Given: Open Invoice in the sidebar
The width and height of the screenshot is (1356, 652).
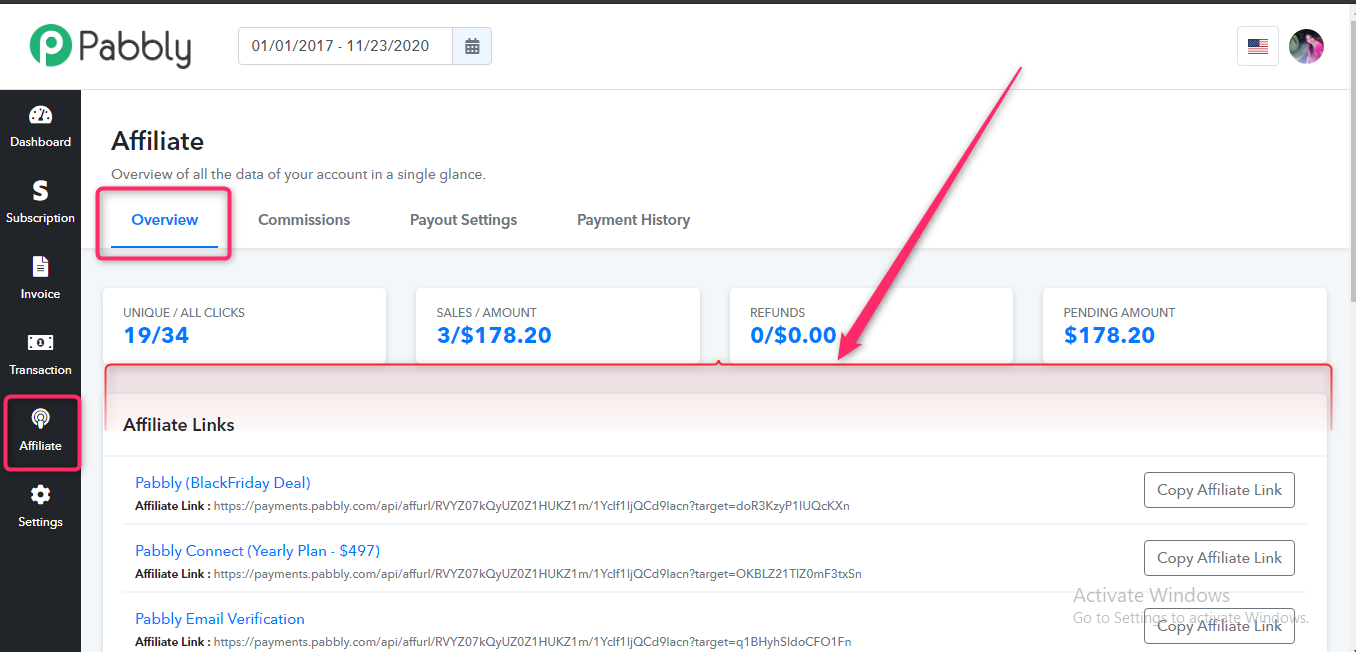Looking at the screenshot, I should click(40, 279).
